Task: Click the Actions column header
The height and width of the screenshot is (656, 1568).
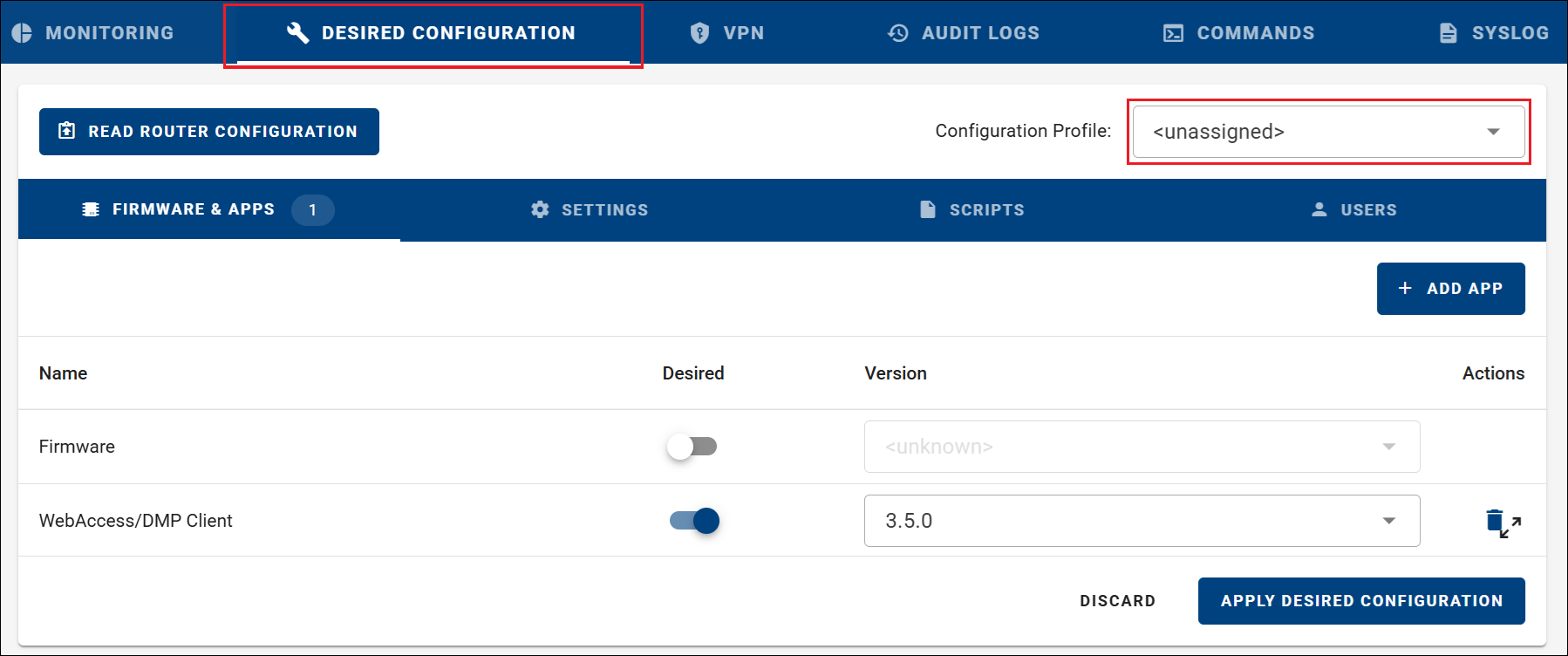Action: click(1494, 373)
